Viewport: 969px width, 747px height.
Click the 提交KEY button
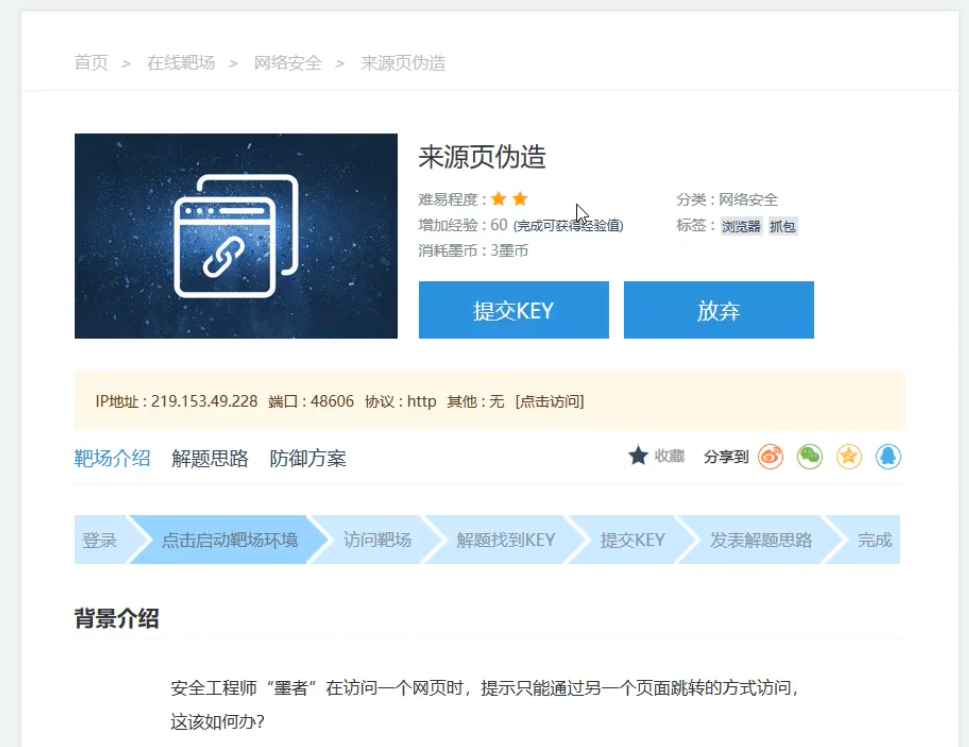pyautogui.click(x=513, y=310)
